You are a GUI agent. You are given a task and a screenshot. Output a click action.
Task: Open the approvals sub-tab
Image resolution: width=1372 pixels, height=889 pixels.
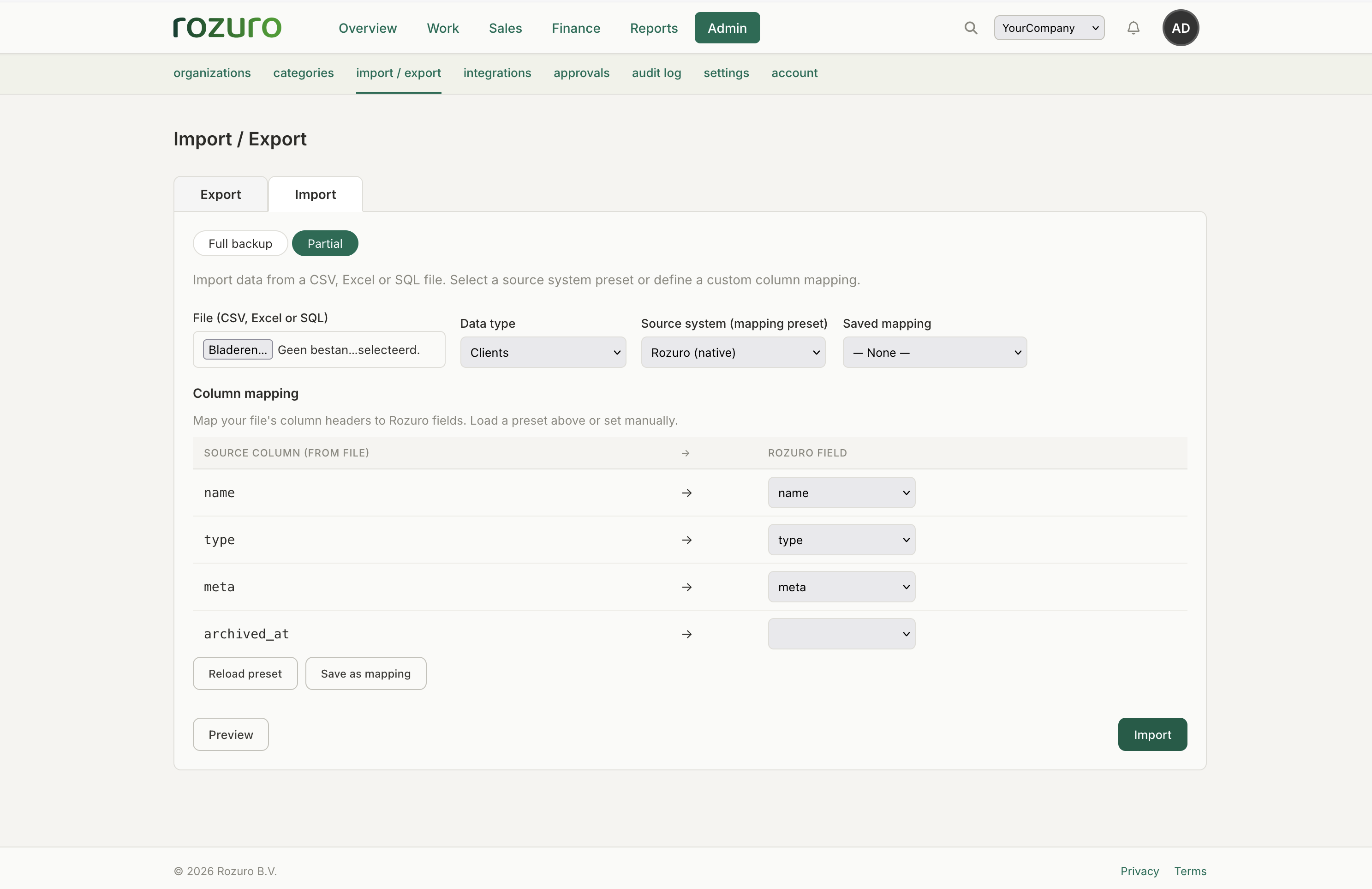582,72
